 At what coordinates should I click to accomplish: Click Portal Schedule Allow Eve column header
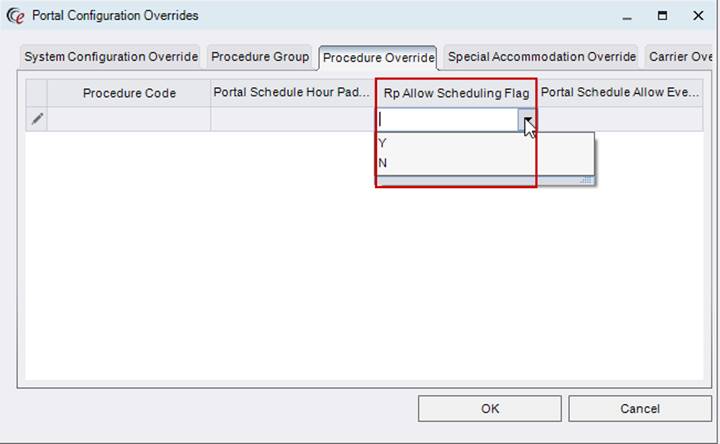coord(620,93)
